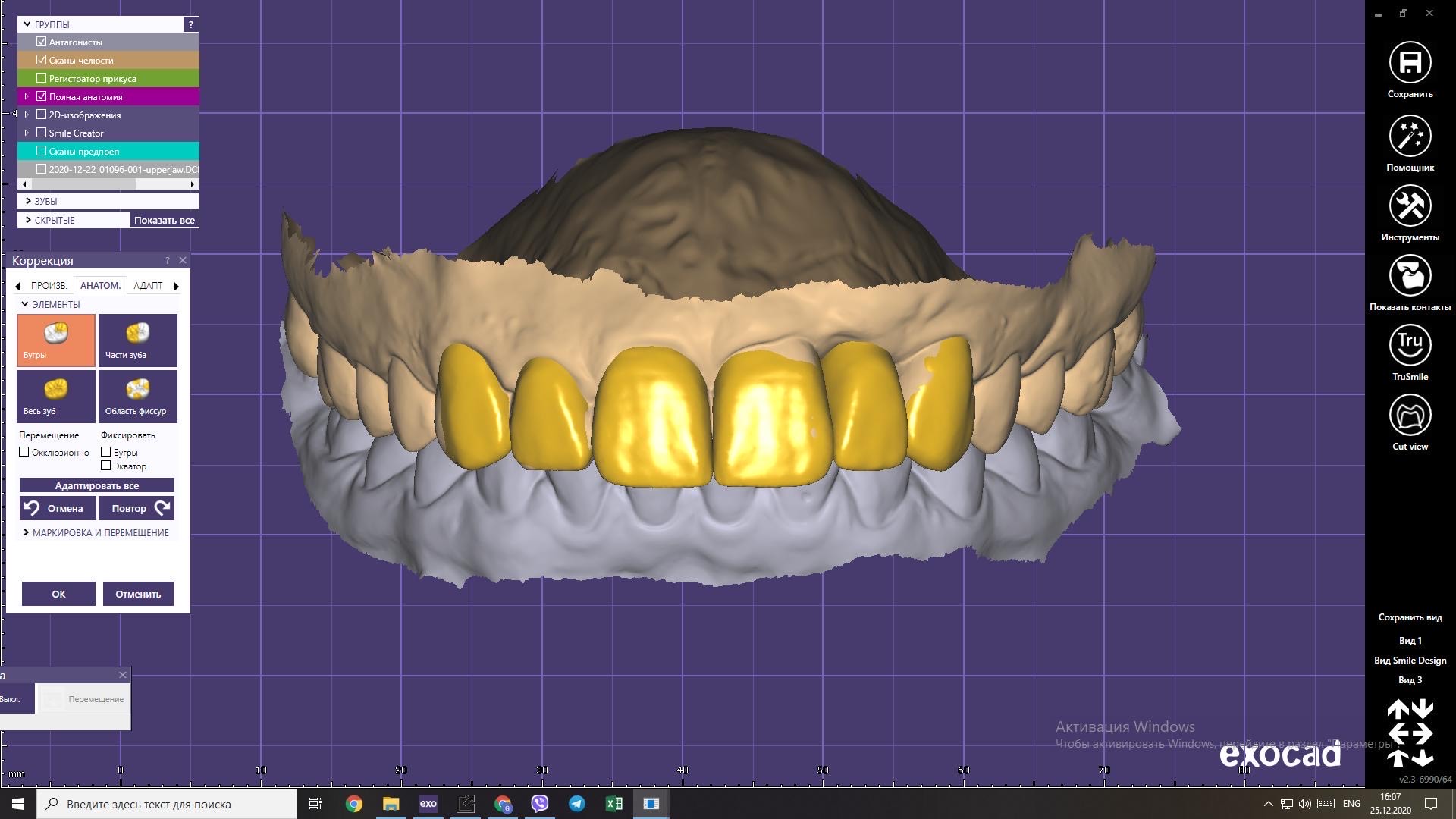Expand МАРКИРОВКА И ПЕРЕМЕЩЕНИЕ section
Viewport: 1456px width, 819px height.
click(x=27, y=532)
